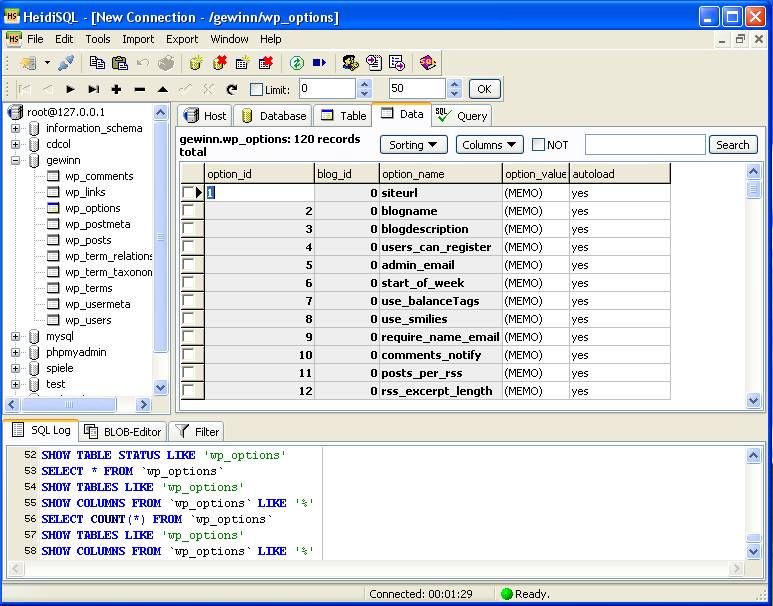Click the import file toolbar icon

(374, 63)
